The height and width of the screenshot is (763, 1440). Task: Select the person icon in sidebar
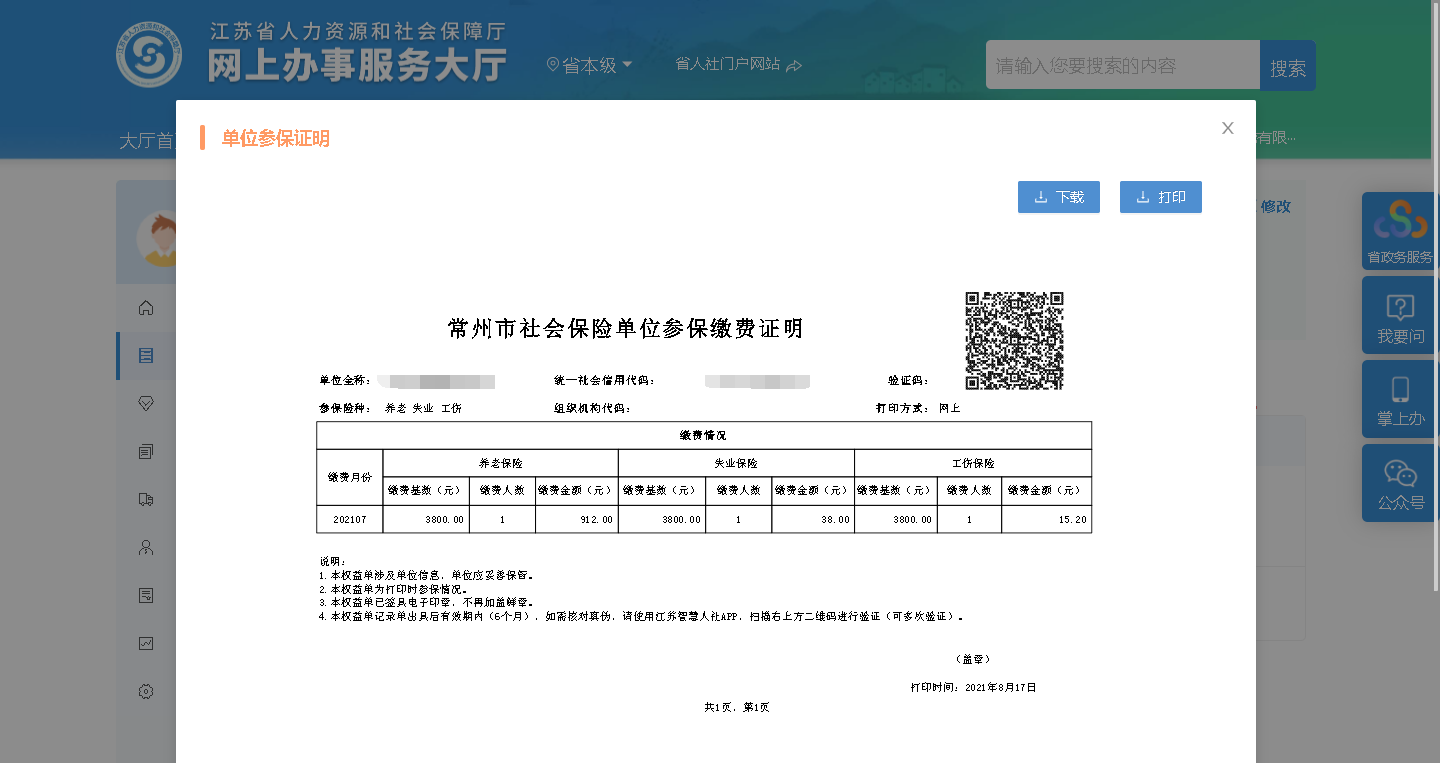tap(146, 547)
